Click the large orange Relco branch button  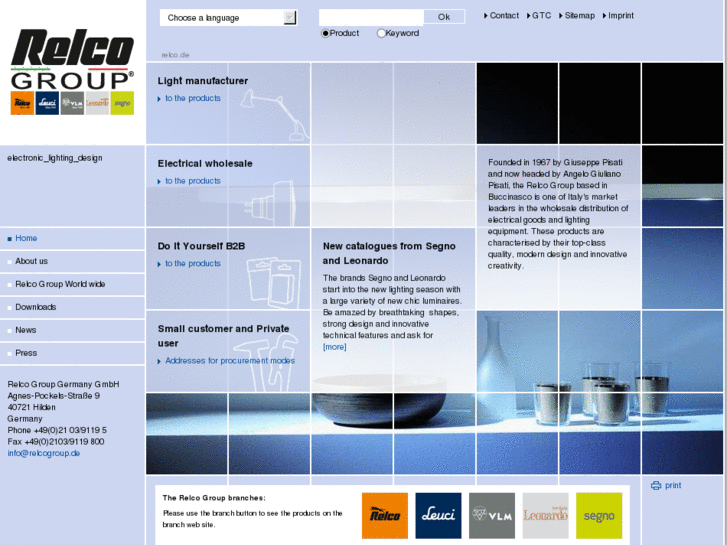pos(385,516)
